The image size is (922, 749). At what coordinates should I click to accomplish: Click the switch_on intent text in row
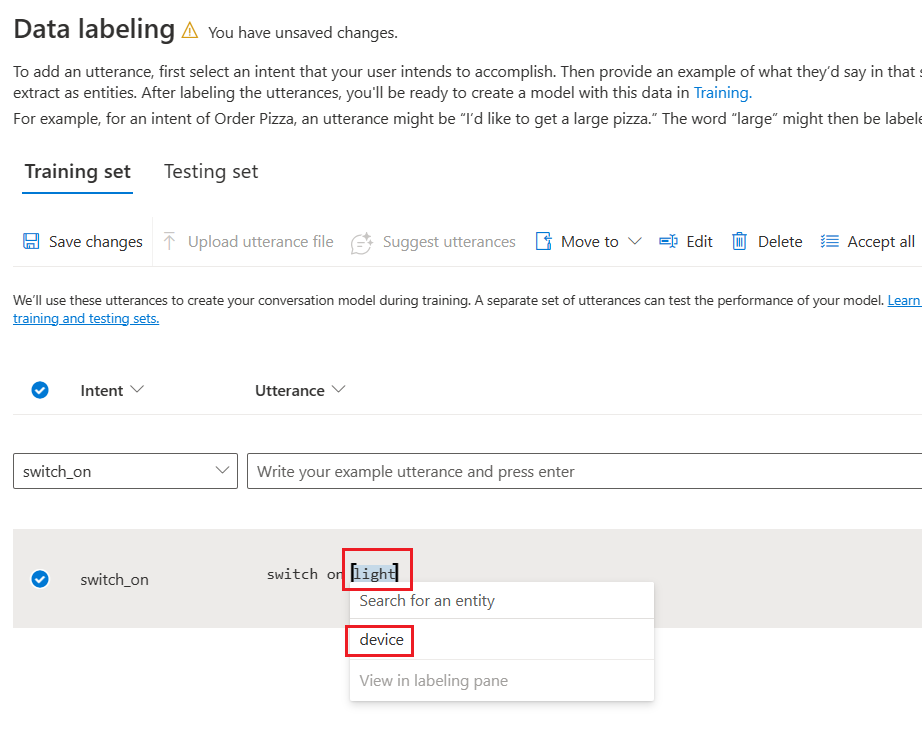click(115, 580)
